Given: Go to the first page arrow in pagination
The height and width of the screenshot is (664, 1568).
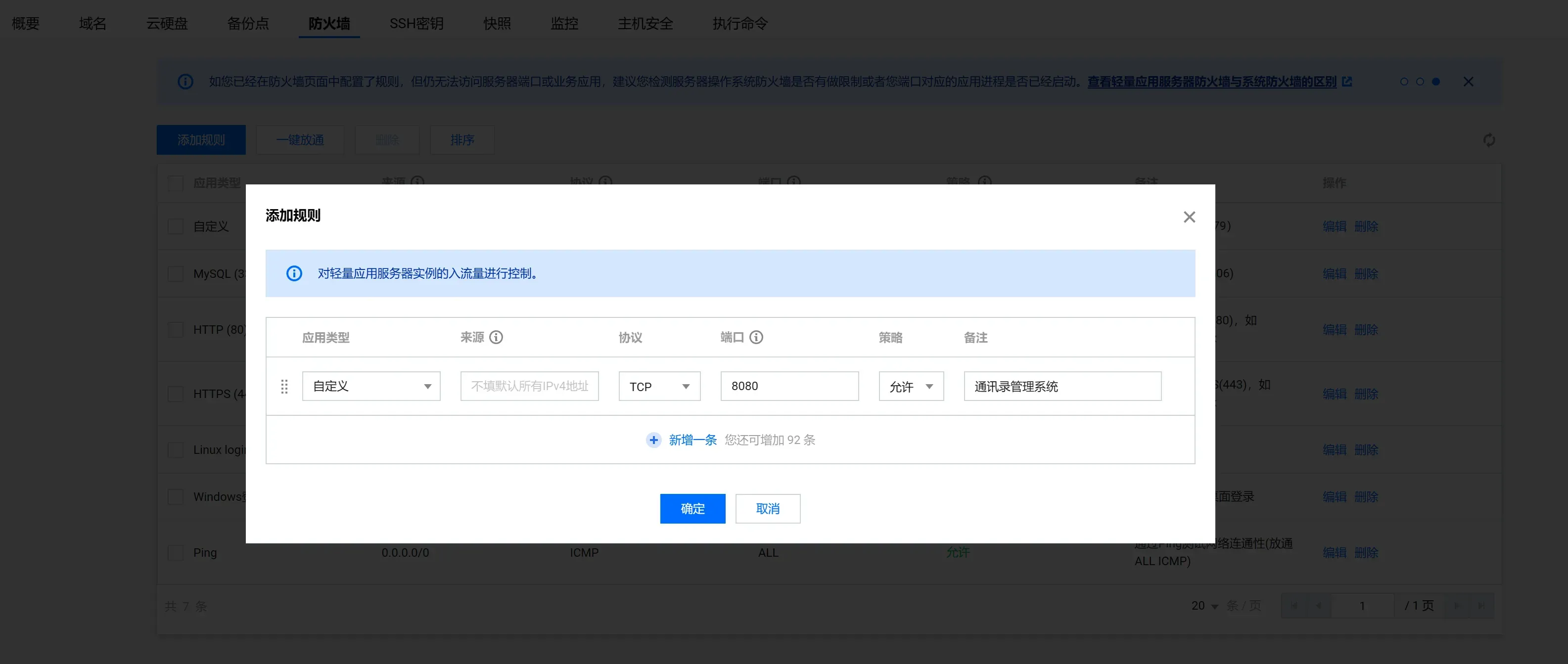Looking at the screenshot, I should pyautogui.click(x=1293, y=606).
